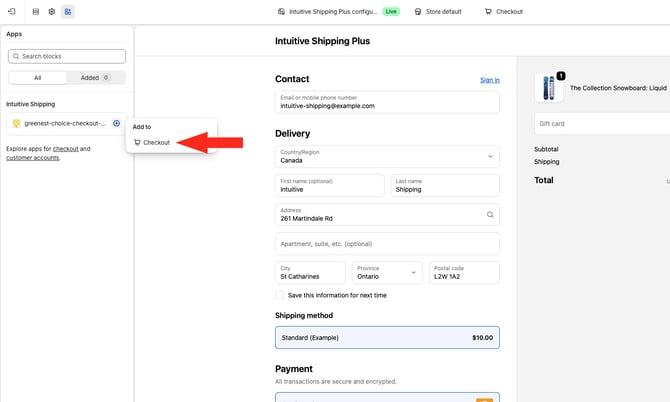Click the greenest-choice-checkout block row
The width and height of the screenshot is (670, 402).
coord(67,123)
